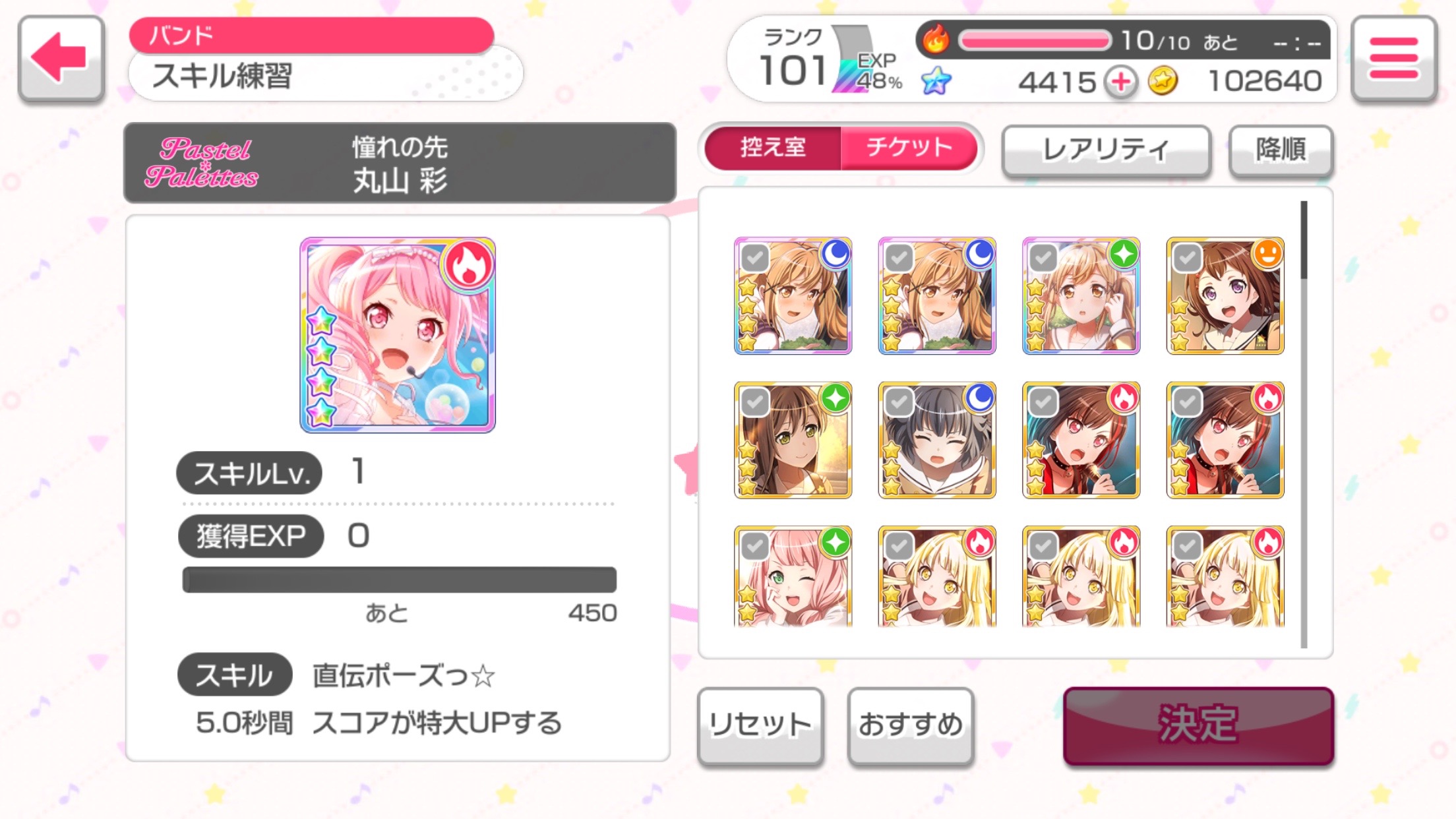
Task: Open the hamburger menu icon
Action: [1393, 59]
